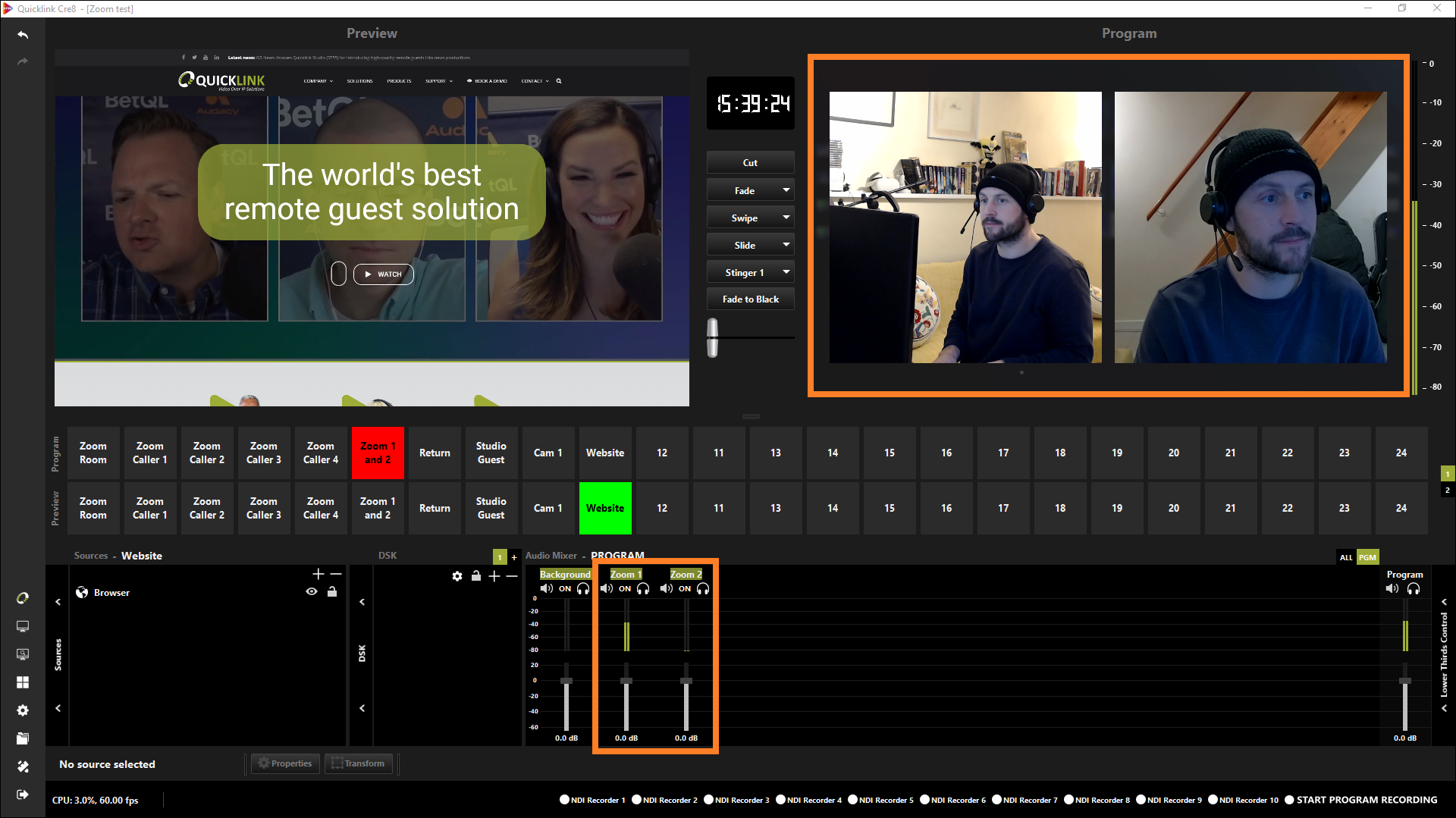
Task: Click the multiview grid icon in the sidebar
Action: 23,682
